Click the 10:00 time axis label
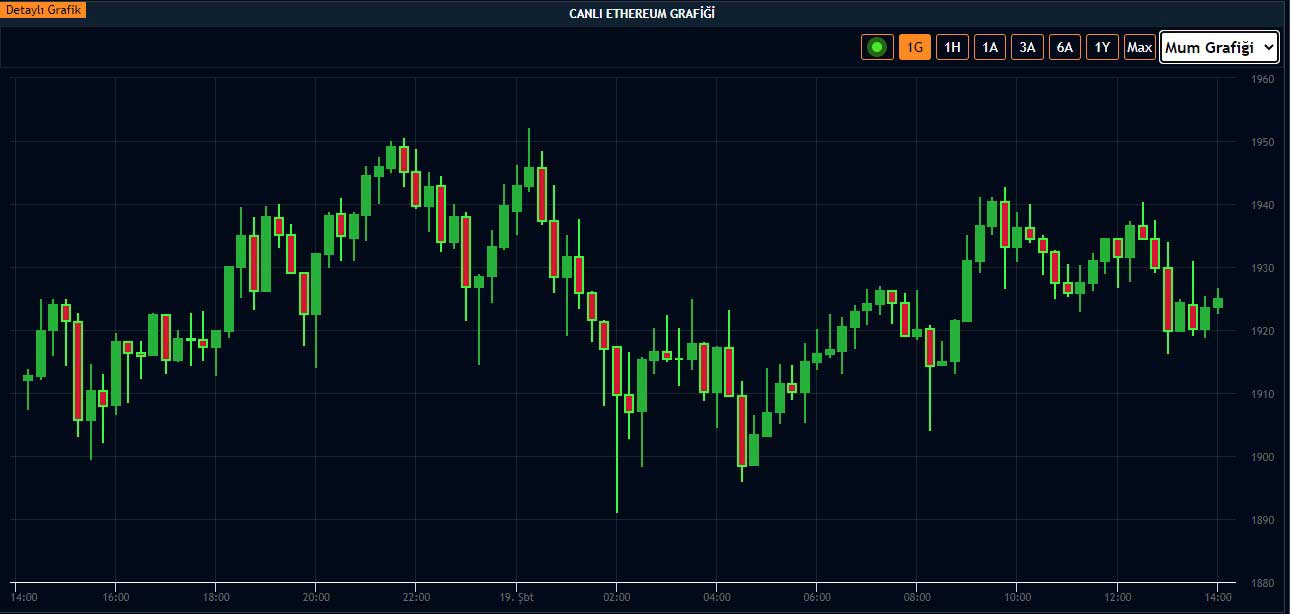Image resolution: width=1290 pixels, height=614 pixels. [x=1017, y=597]
